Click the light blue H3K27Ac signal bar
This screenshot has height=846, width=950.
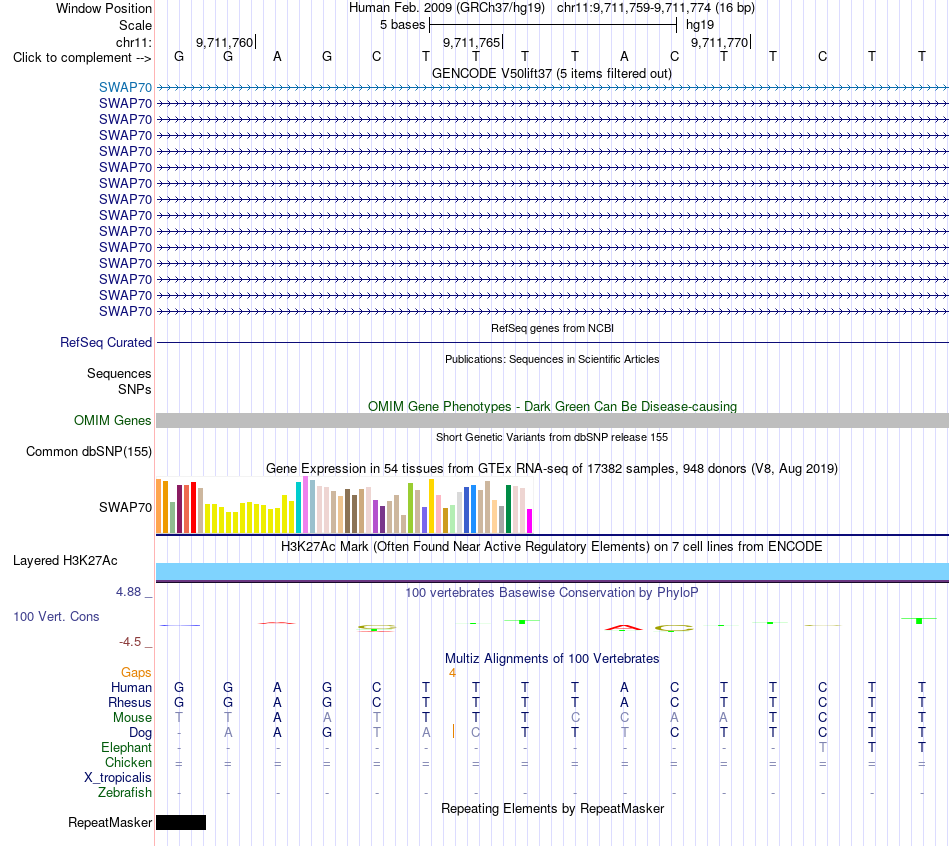pyautogui.click(x=552, y=571)
